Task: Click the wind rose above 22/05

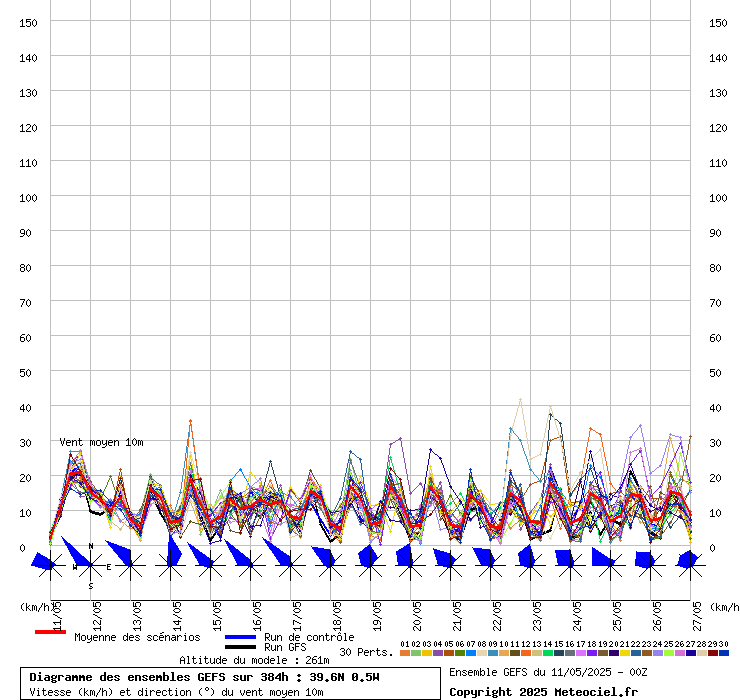Action: [490, 565]
